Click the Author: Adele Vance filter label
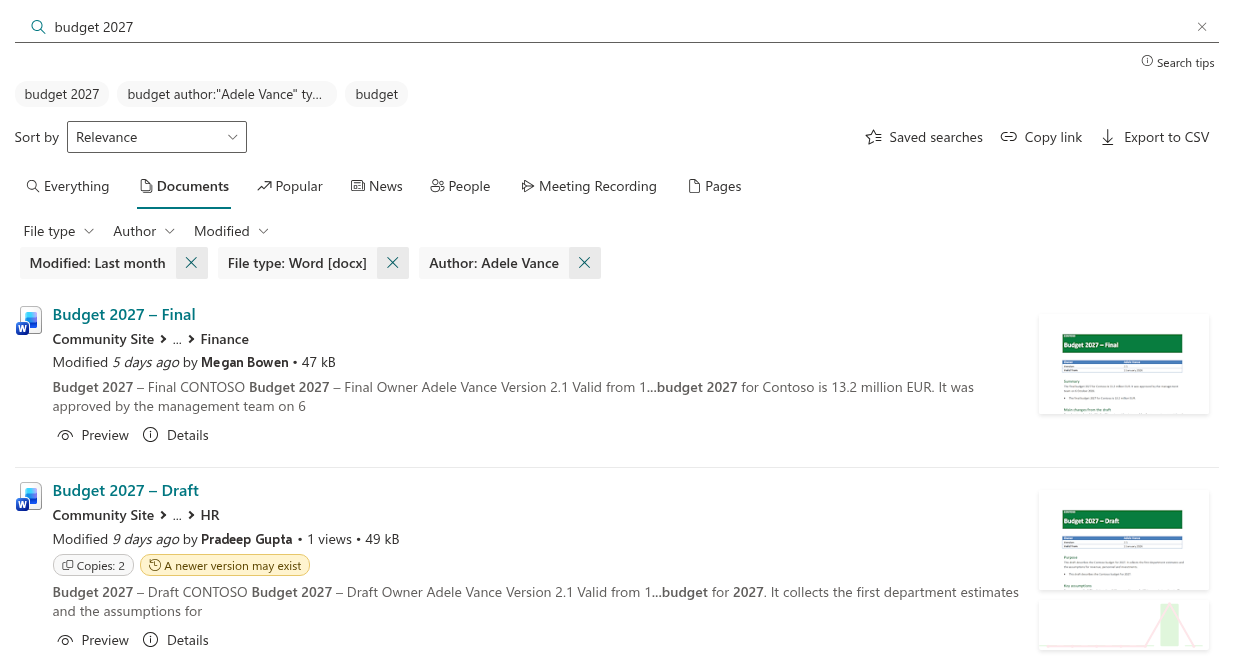Screen dimensions: 1235x660 tap(494, 263)
